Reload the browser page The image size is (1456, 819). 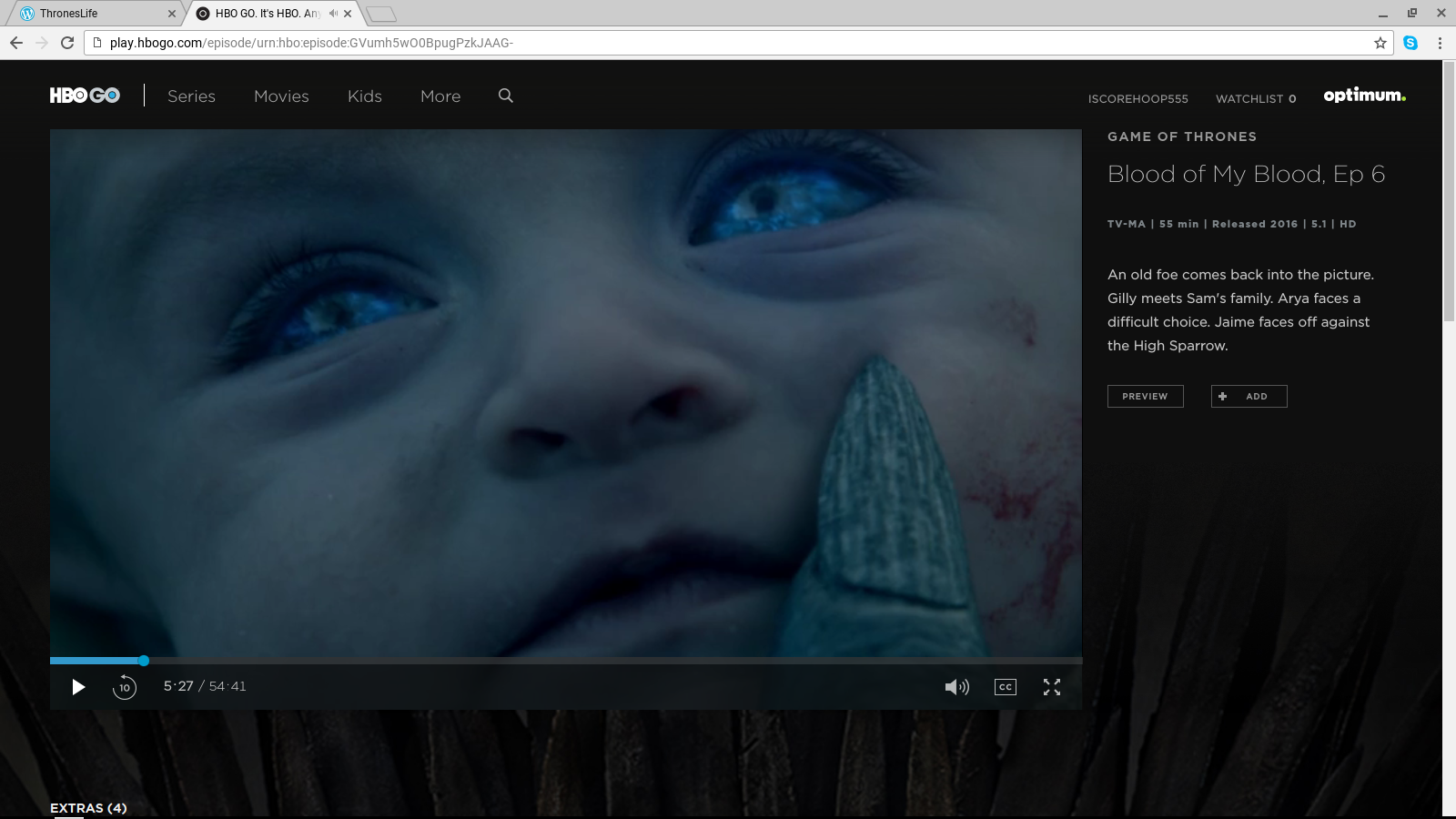(x=67, y=43)
